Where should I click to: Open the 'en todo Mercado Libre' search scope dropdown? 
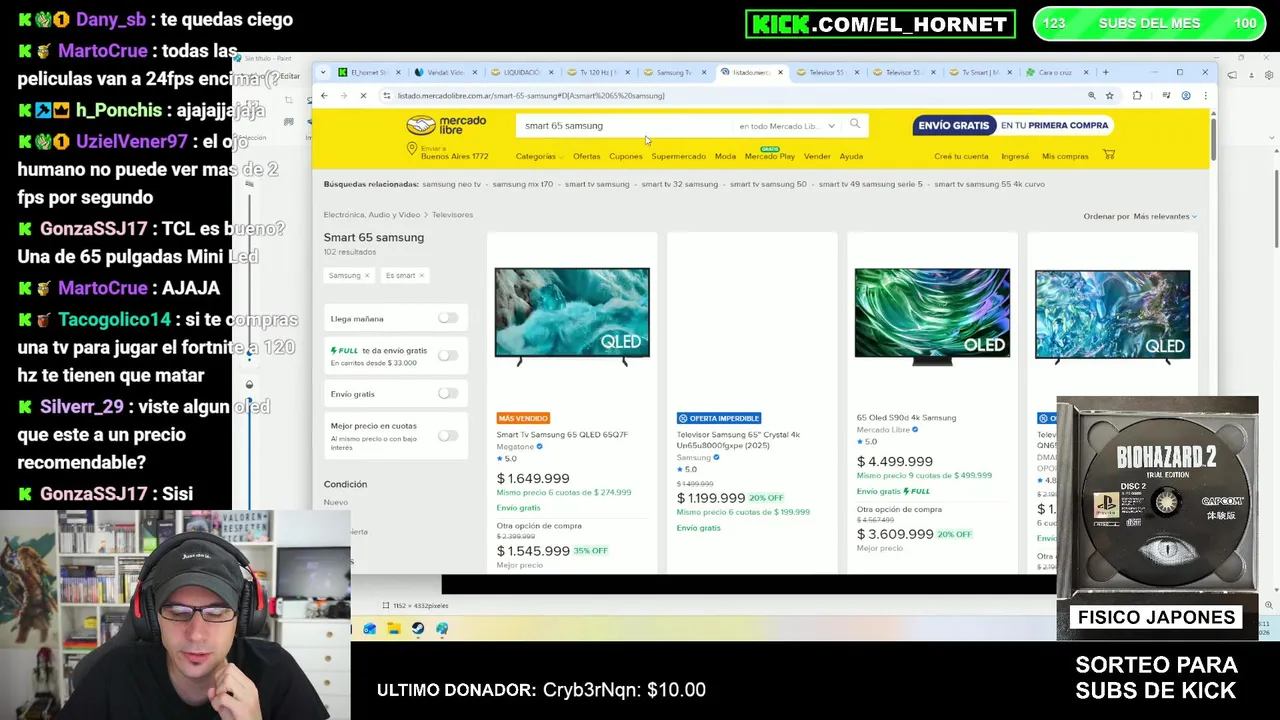tap(786, 126)
